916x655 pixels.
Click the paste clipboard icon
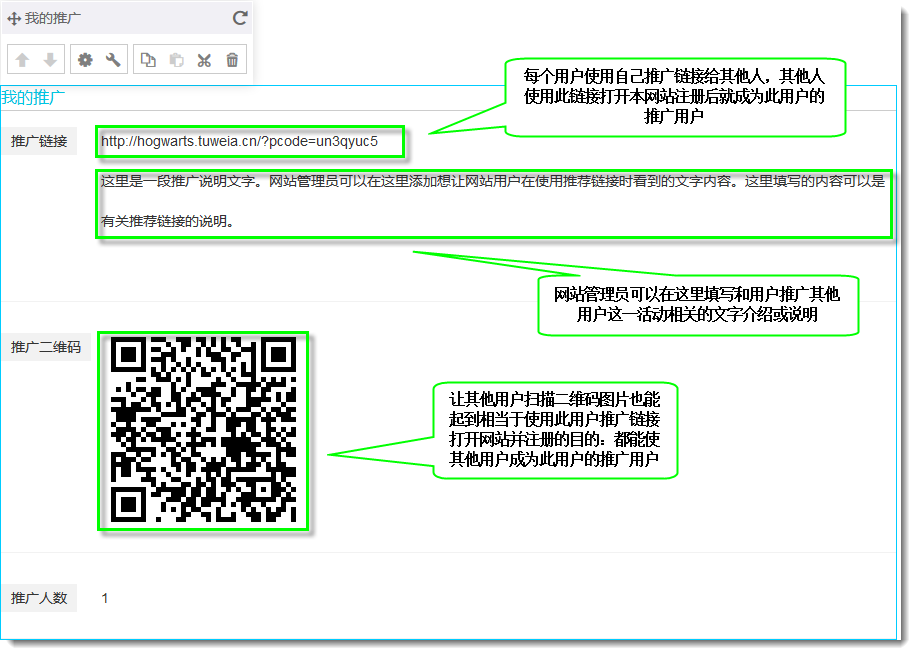[x=176, y=60]
